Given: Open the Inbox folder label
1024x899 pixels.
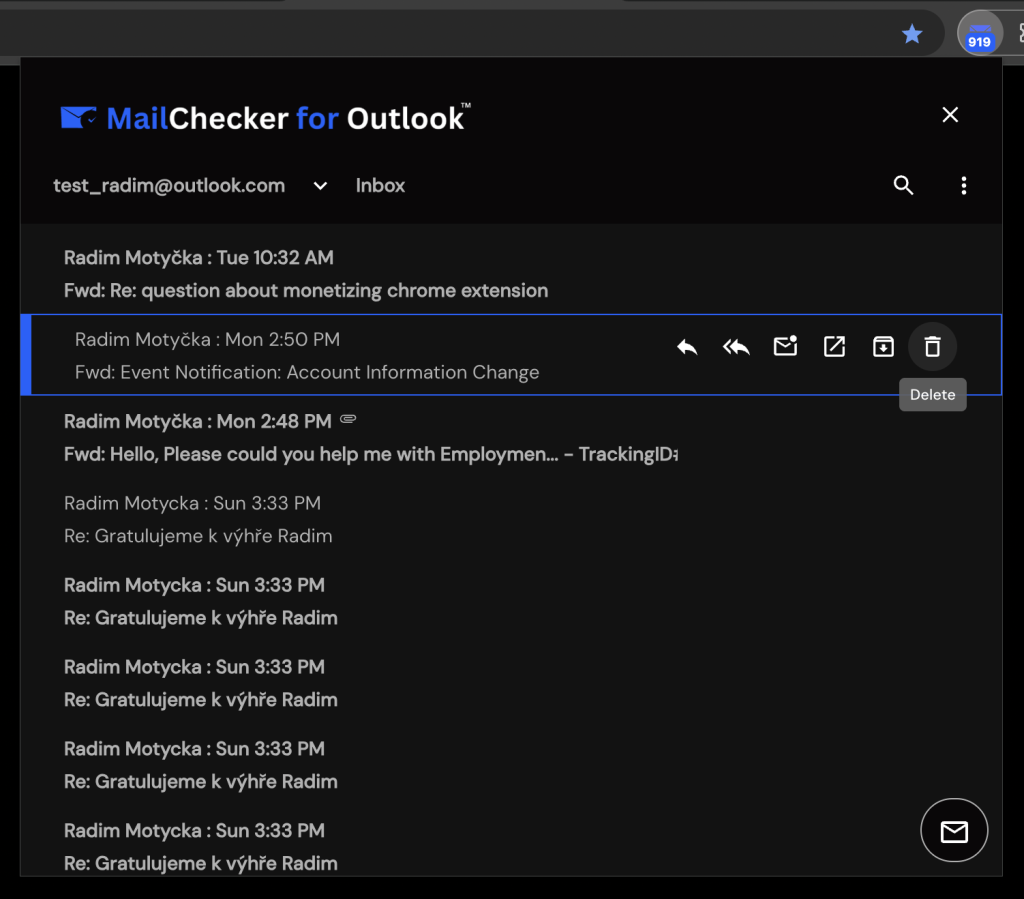Looking at the screenshot, I should point(380,186).
